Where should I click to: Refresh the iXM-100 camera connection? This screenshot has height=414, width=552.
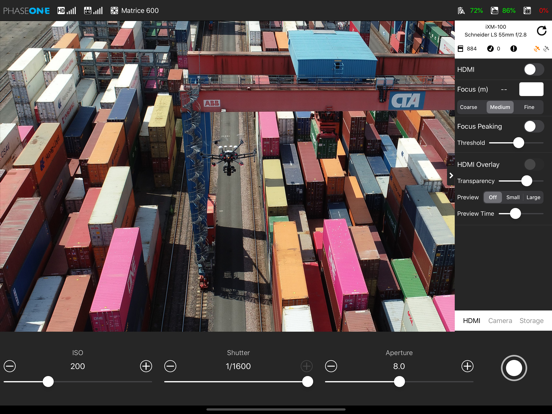click(541, 31)
